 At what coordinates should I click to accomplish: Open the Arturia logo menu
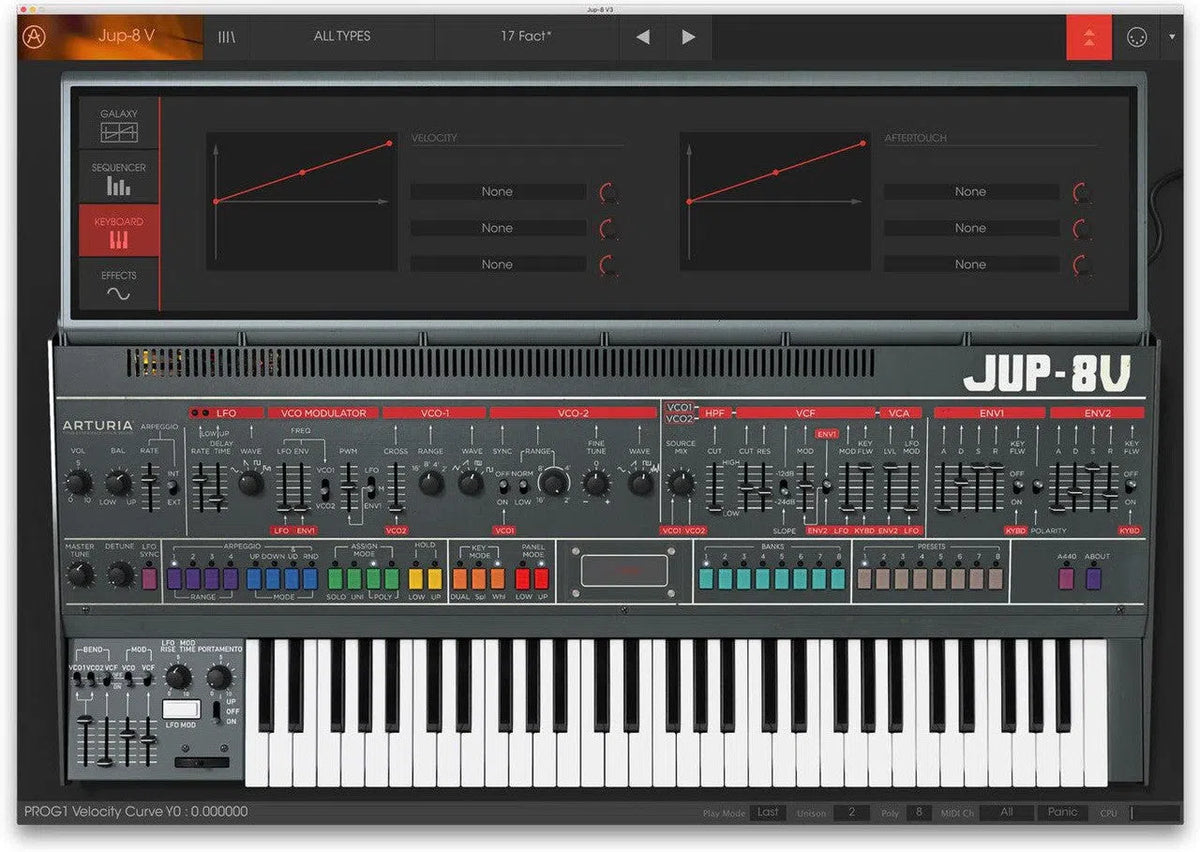pos(32,36)
